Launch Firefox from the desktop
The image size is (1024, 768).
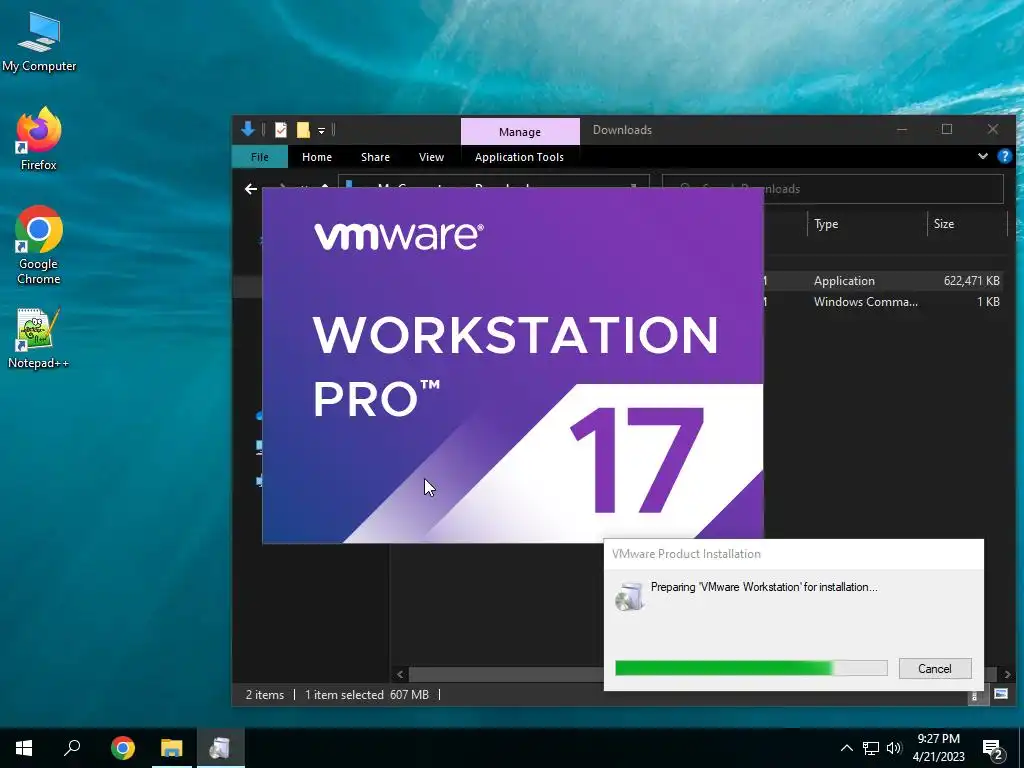pyautogui.click(x=39, y=139)
